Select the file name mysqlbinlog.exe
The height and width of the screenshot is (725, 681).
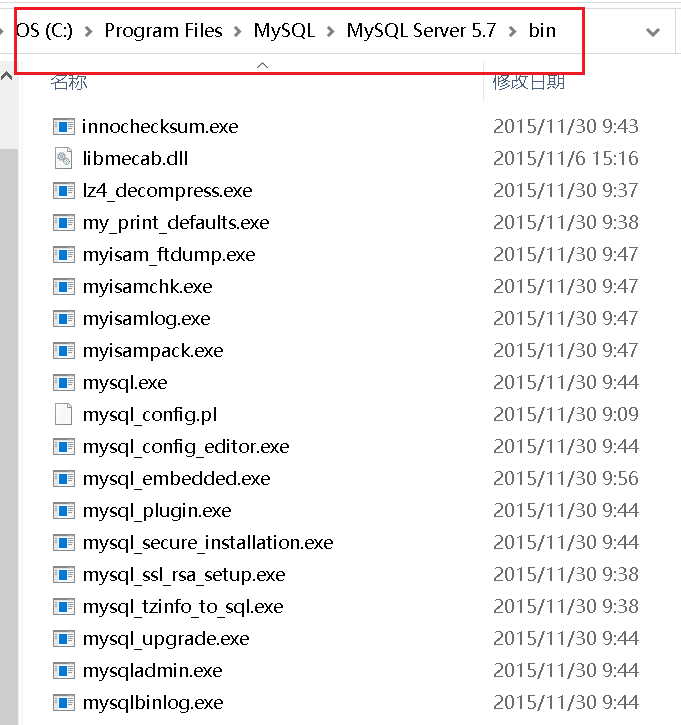pyautogui.click(x=153, y=703)
